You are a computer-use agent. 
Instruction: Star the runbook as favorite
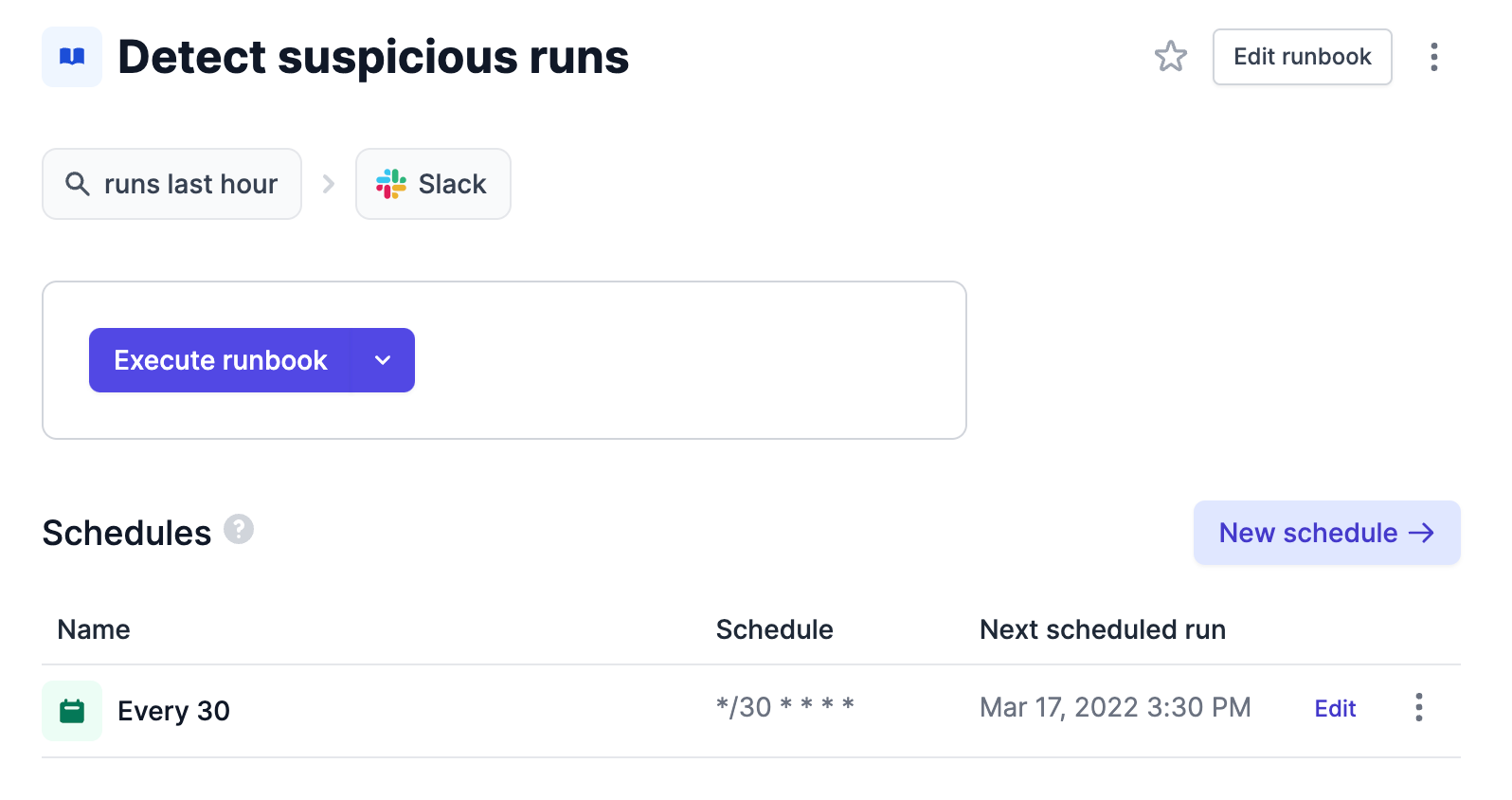pos(1170,57)
